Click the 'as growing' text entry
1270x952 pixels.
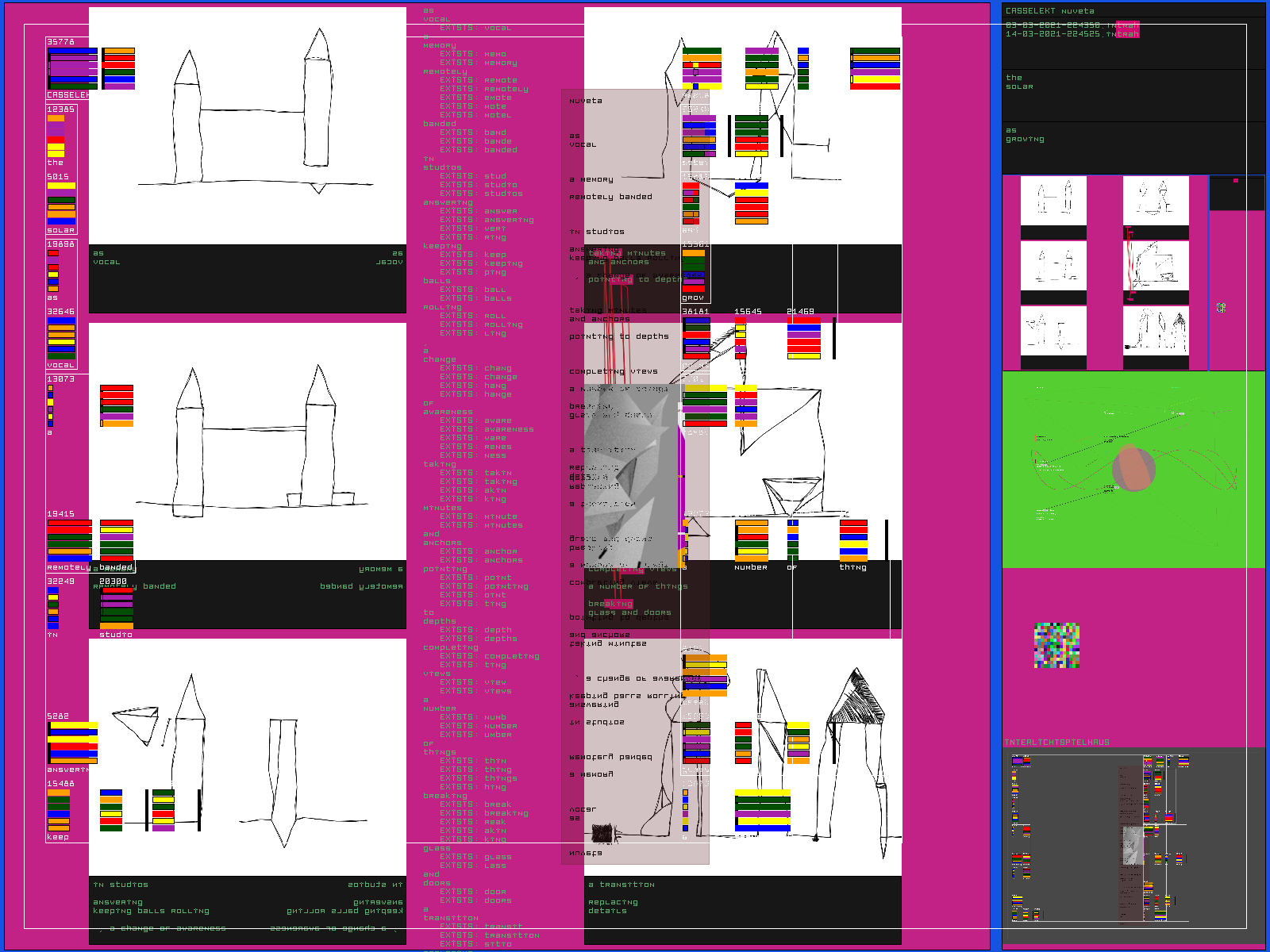pos(1025,135)
